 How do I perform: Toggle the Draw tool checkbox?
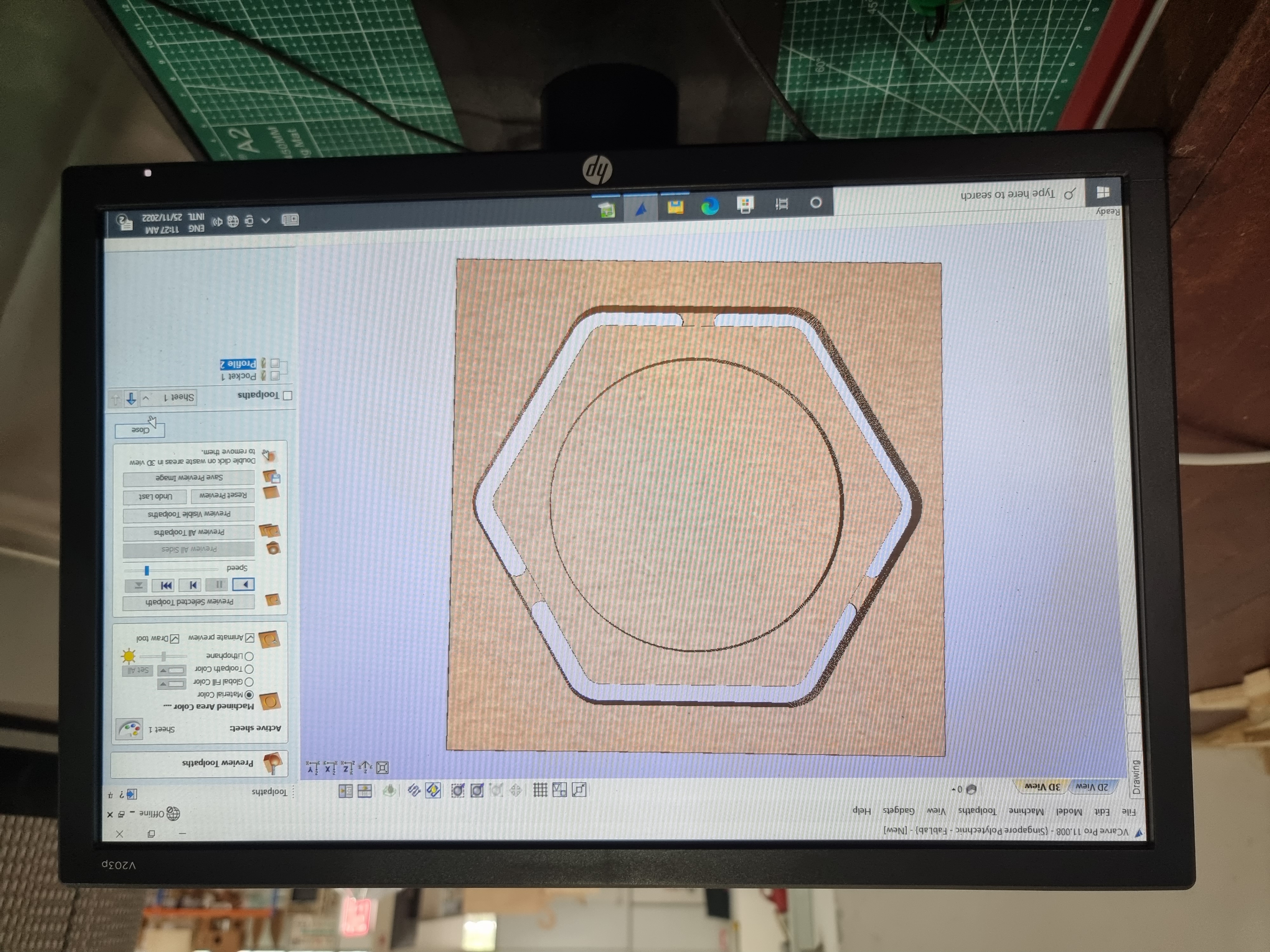(175, 639)
